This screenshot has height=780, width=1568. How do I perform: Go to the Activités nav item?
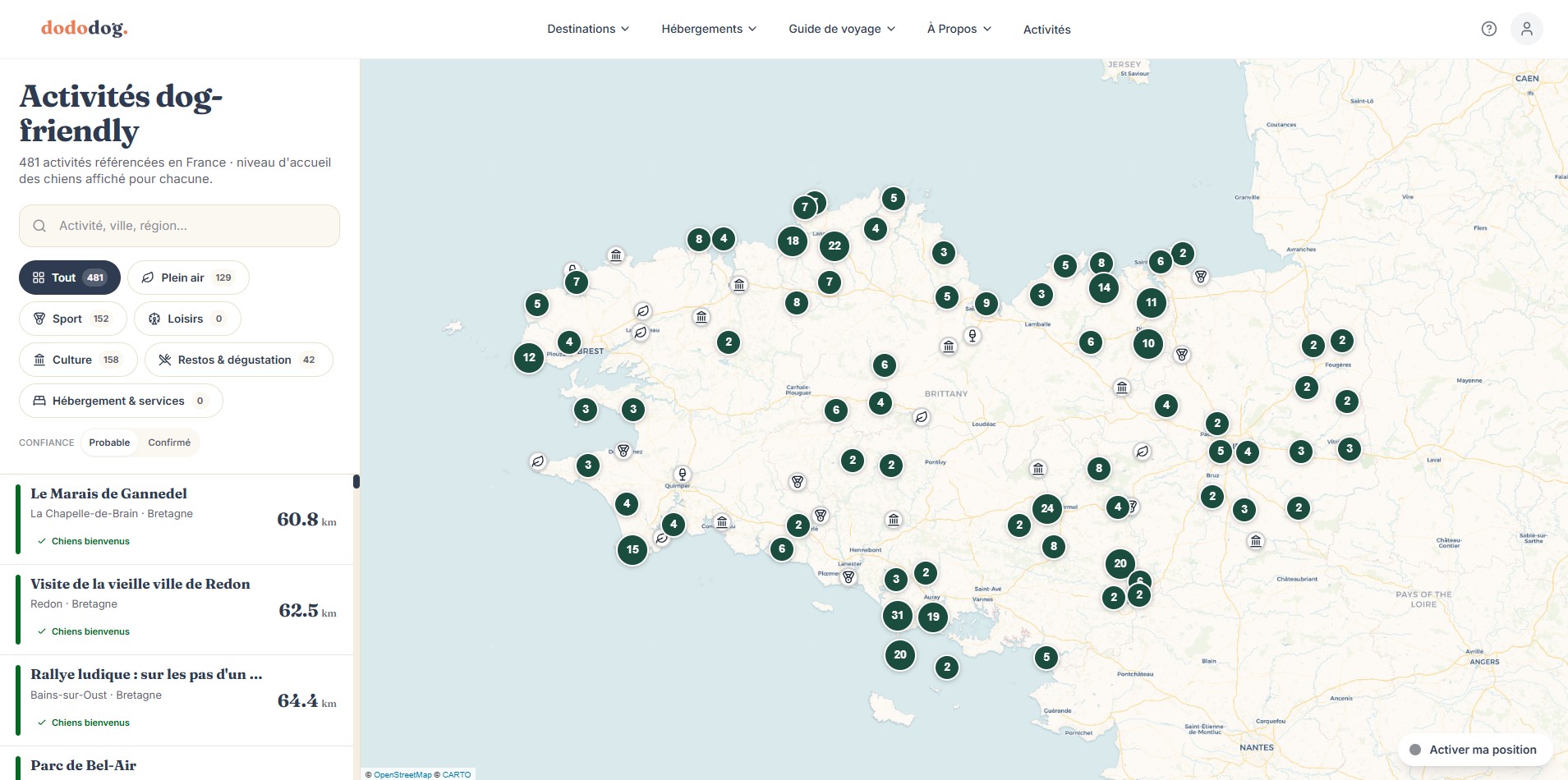click(1046, 30)
